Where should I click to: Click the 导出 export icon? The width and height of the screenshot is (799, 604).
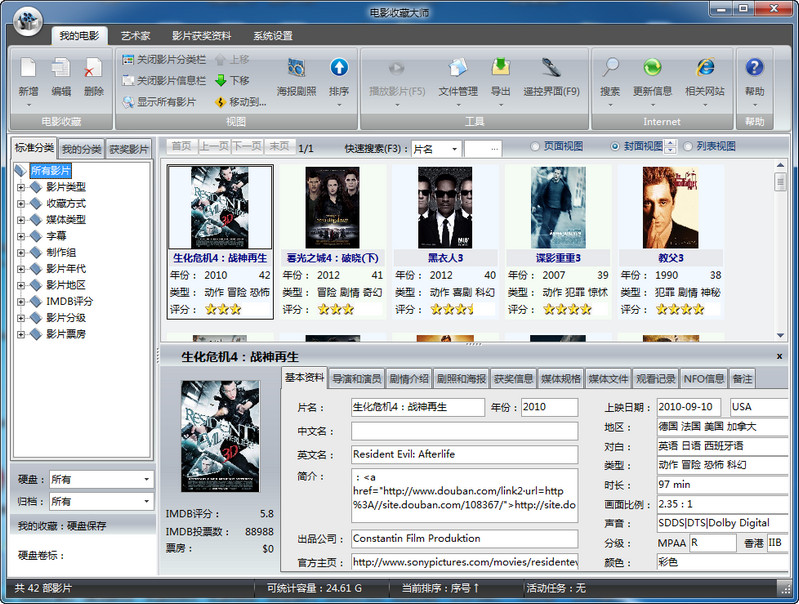point(500,67)
